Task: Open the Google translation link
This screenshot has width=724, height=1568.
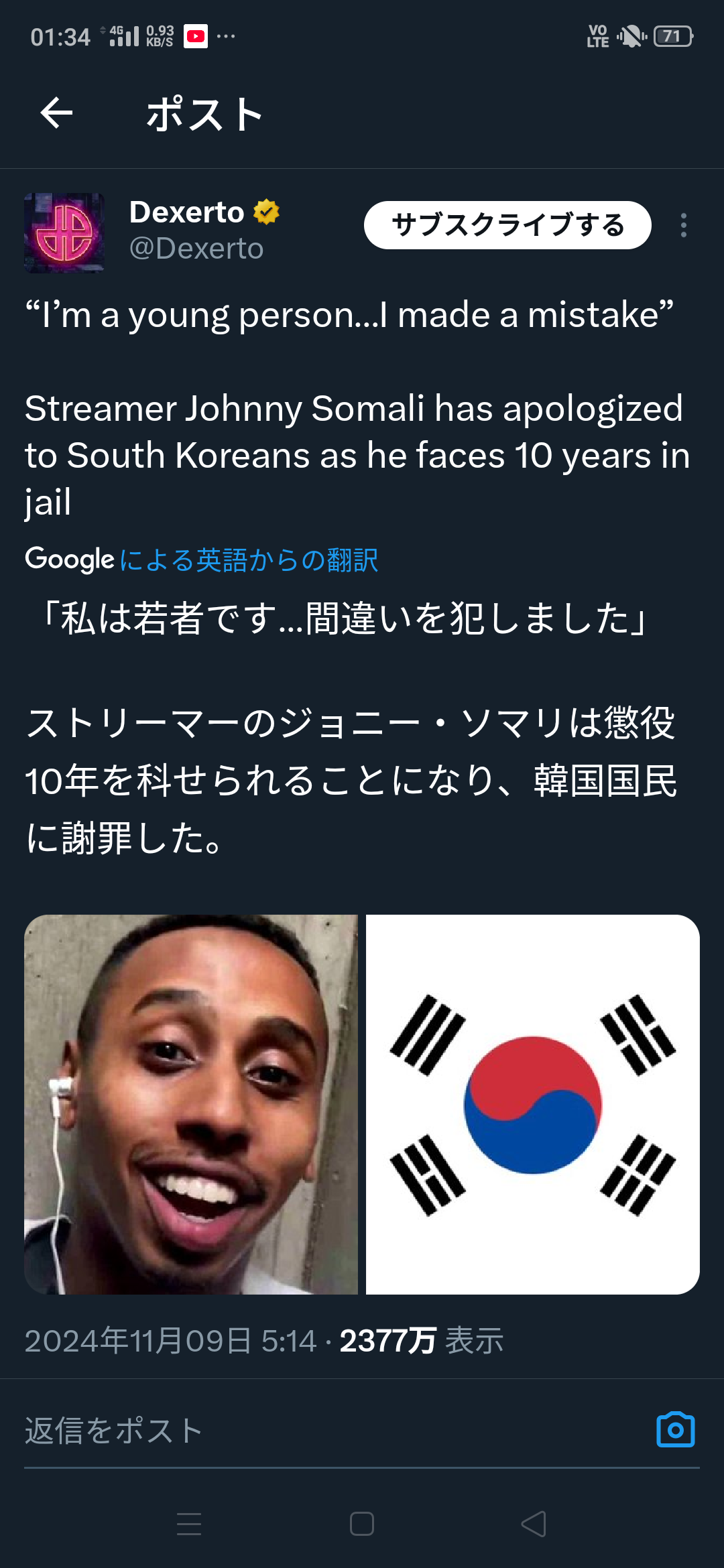Action: (248, 560)
